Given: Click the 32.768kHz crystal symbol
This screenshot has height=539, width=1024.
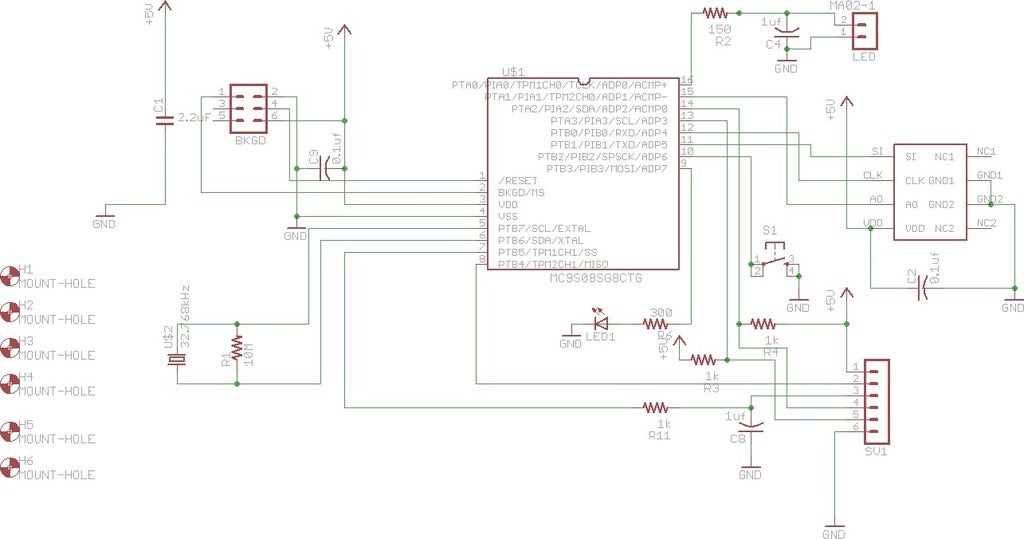Looking at the screenshot, I should point(175,359).
